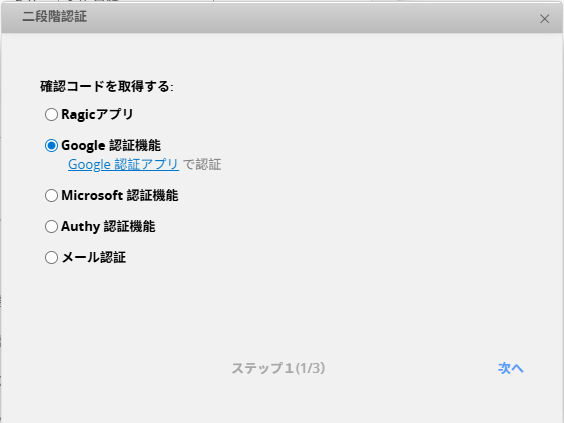The height and width of the screenshot is (423, 564).
Task: Close the 二段階認証 dialog with the X
Action: pyautogui.click(x=545, y=19)
